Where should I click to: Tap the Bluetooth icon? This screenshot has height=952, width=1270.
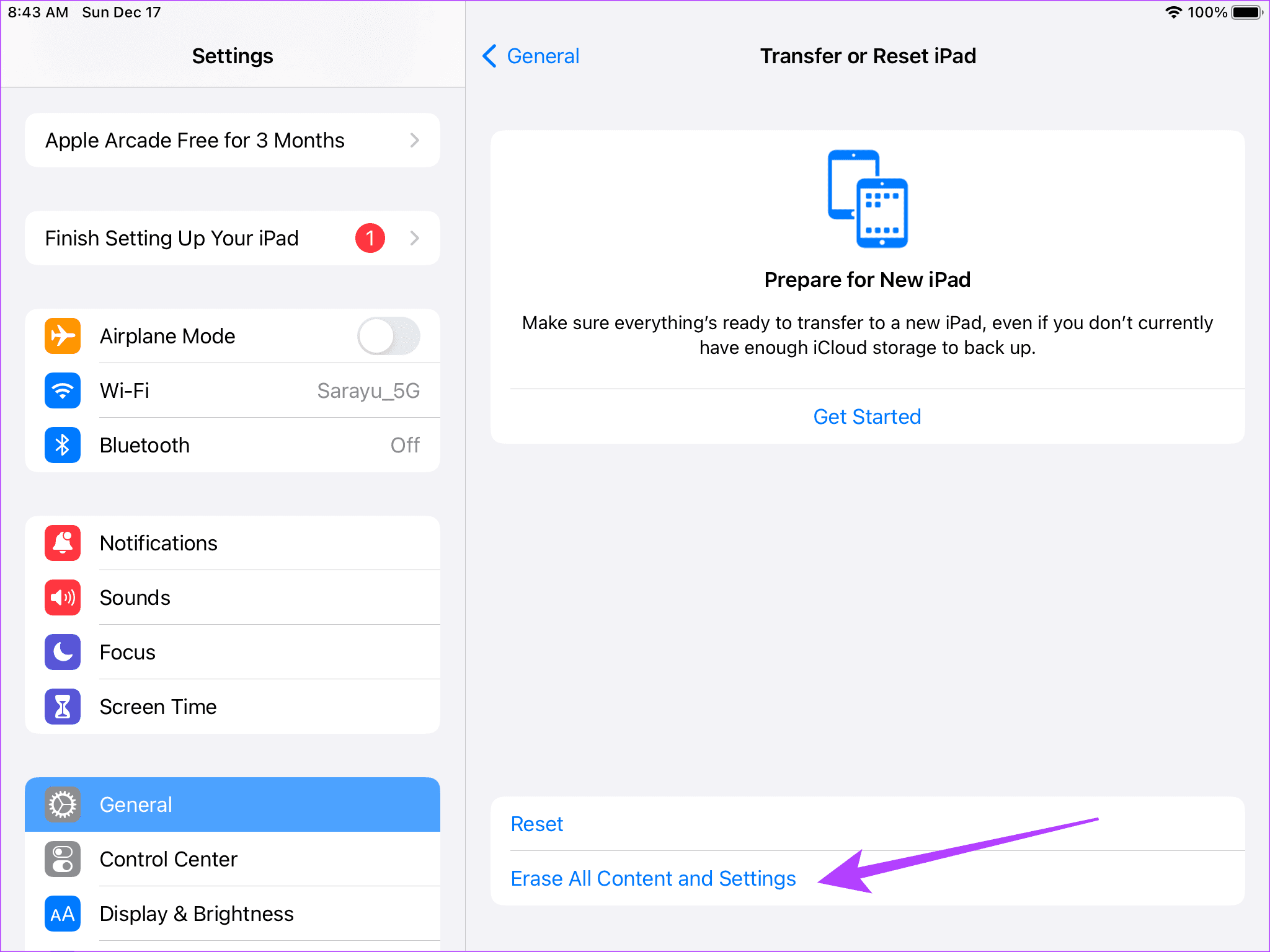(62, 444)
